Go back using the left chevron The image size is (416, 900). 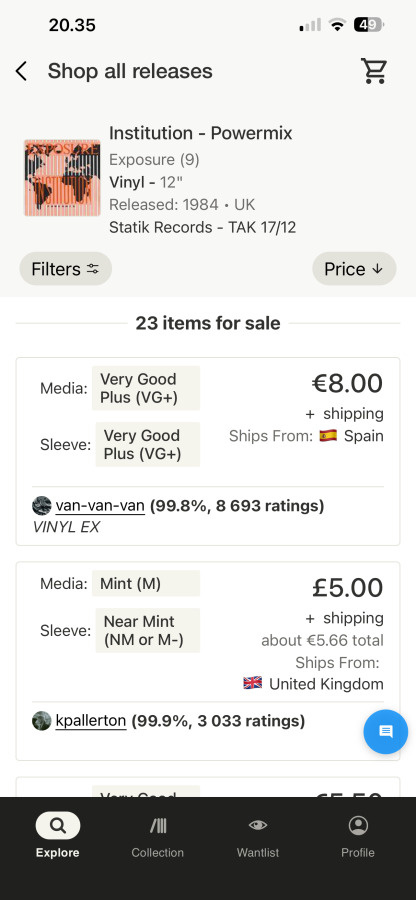(x=21, y=72)
